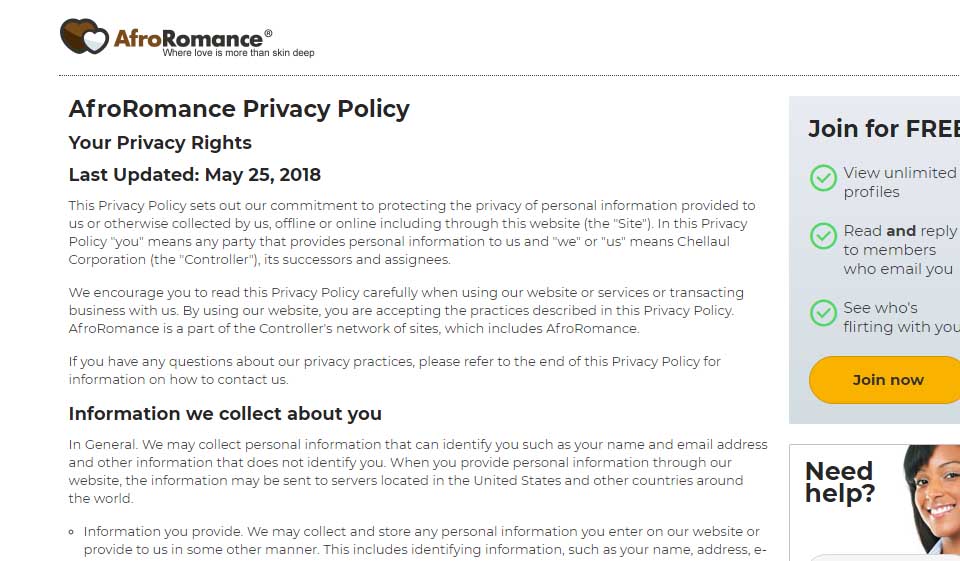Select the "Your Privacy Rights" heading
This screenshot has height=561, width=960.
coord(160,143)
